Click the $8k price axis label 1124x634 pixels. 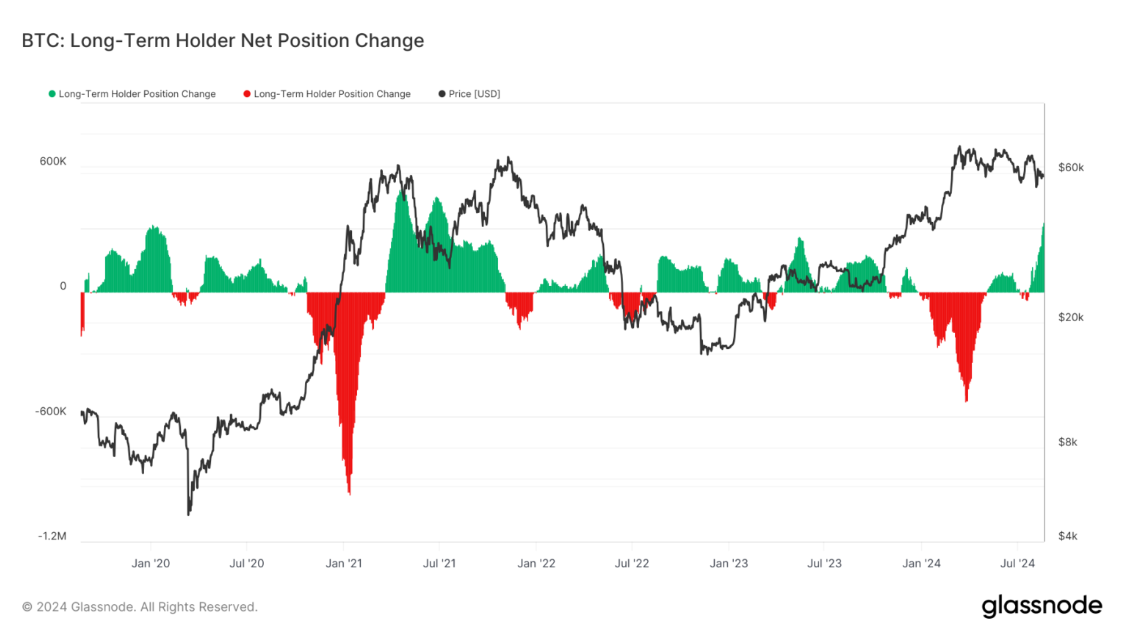point(1068,442)
